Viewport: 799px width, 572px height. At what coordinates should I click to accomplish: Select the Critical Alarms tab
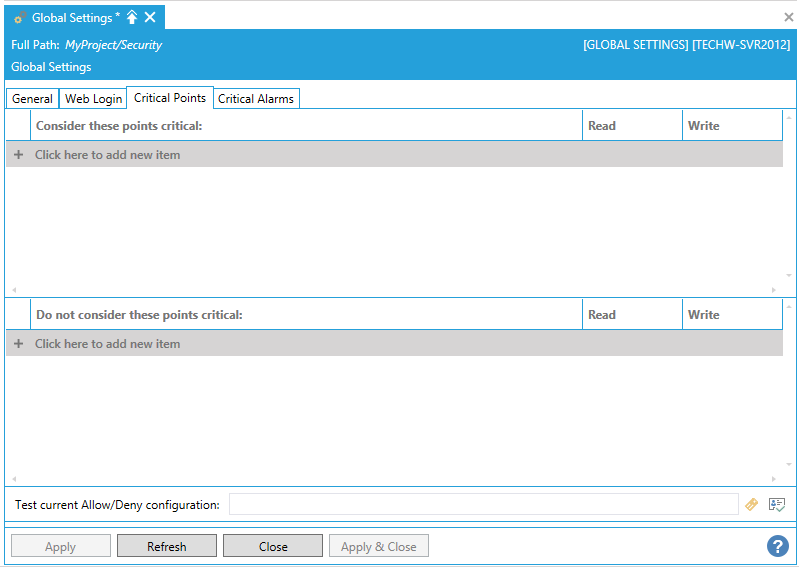tap(256, 99)
